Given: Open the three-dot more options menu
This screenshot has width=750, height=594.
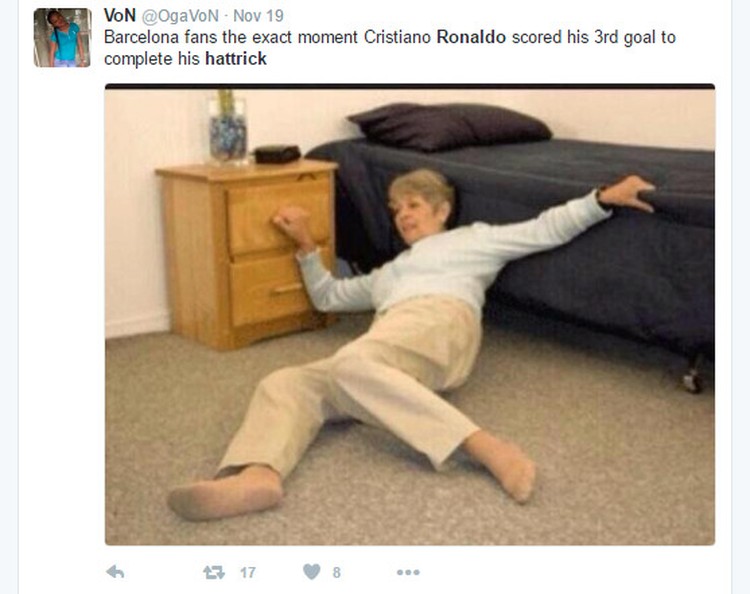Looking at the screenshot, I should click(x=408, y=572).
